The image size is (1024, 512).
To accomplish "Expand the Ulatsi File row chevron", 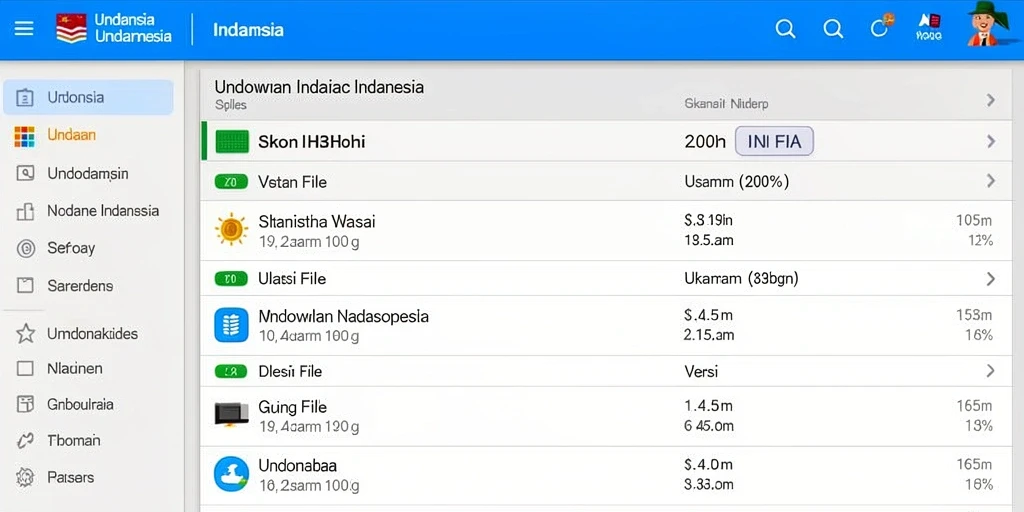I will (991, 279).
